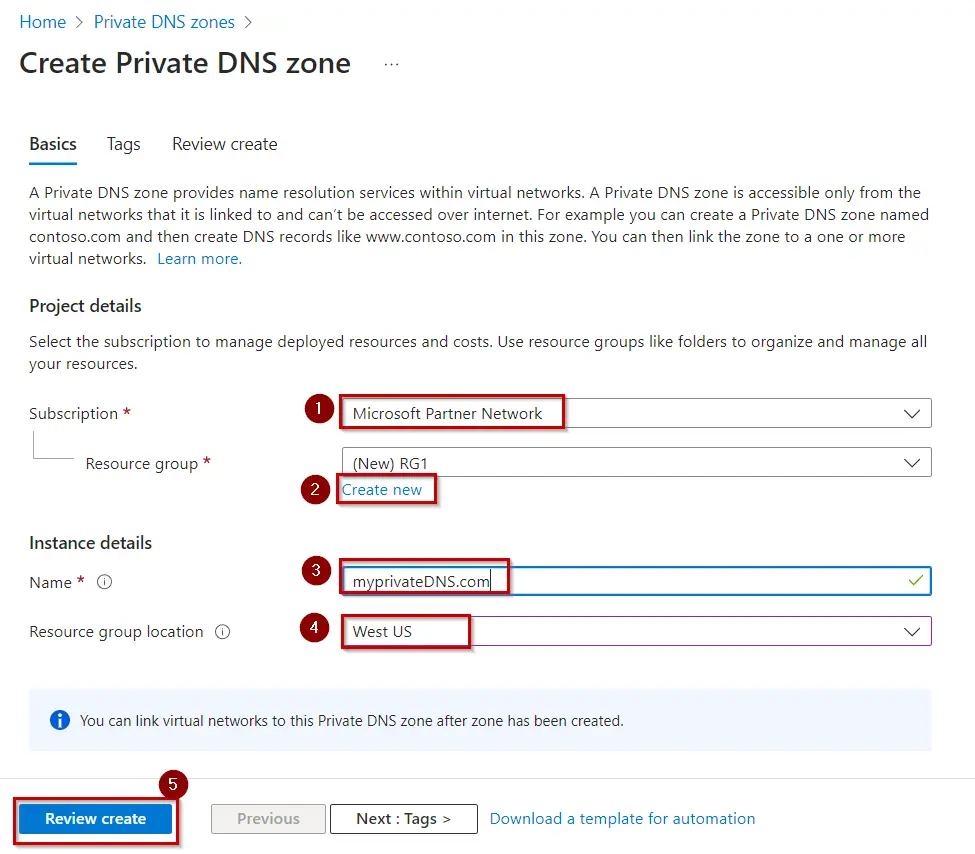Click the info icon beside Resource group location
The width and height of the screenshot is (975, 854).
(x=222, y=632)
